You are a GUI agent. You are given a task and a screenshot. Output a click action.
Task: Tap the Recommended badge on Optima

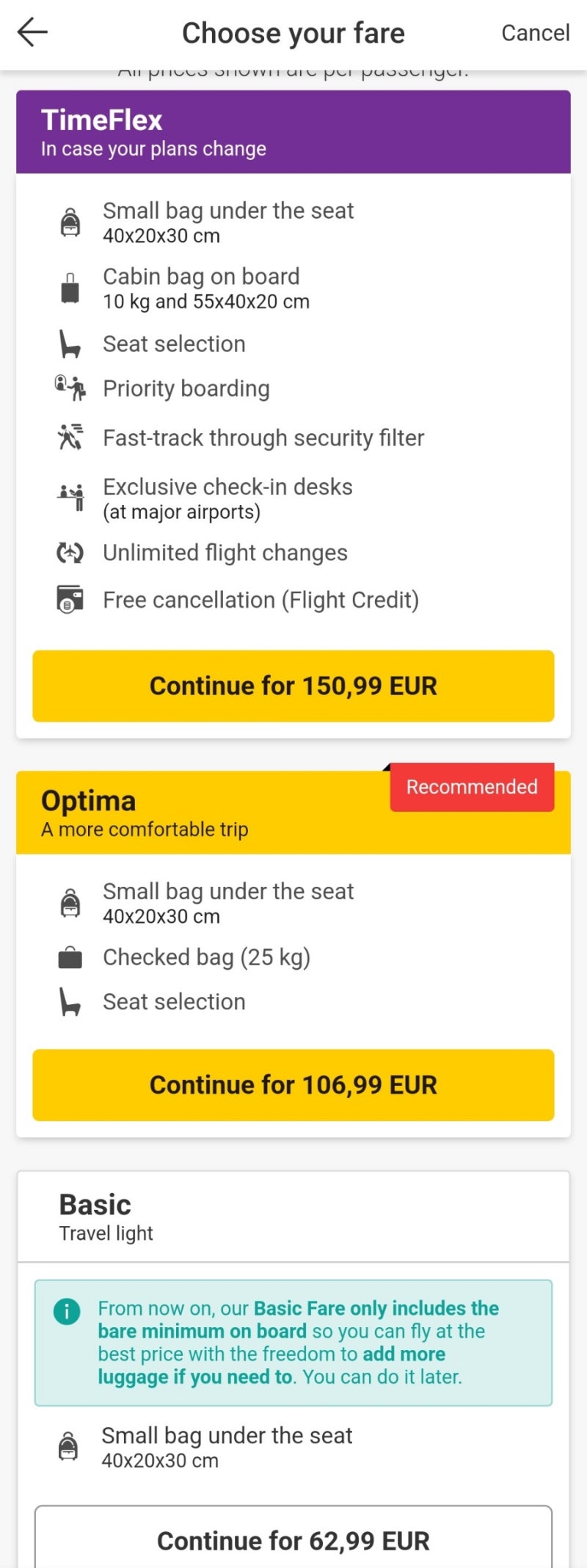472,787
